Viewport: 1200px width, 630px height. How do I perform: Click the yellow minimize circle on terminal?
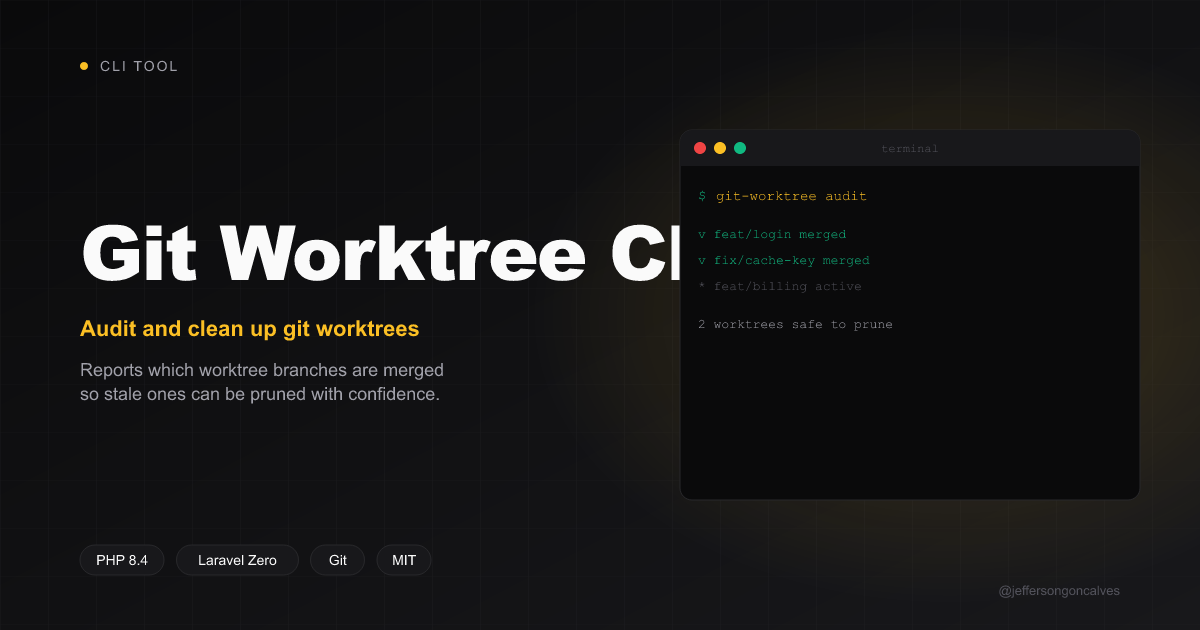(720, 147)
